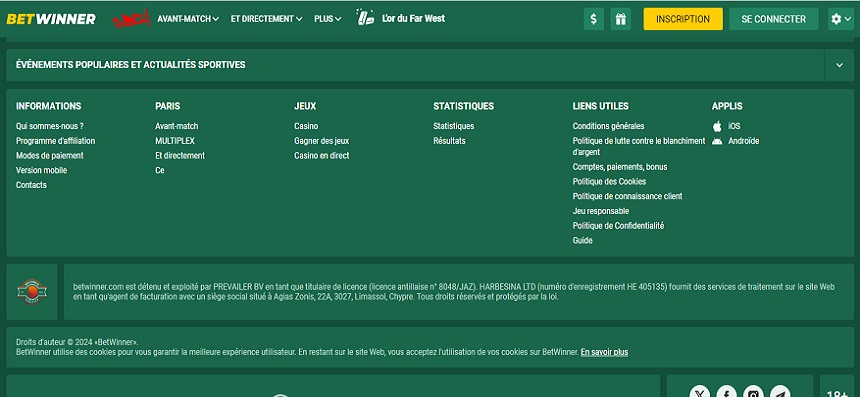Open Résultats link
The image size is (860, 397).
pyautogui.click(x=449, y=141)
